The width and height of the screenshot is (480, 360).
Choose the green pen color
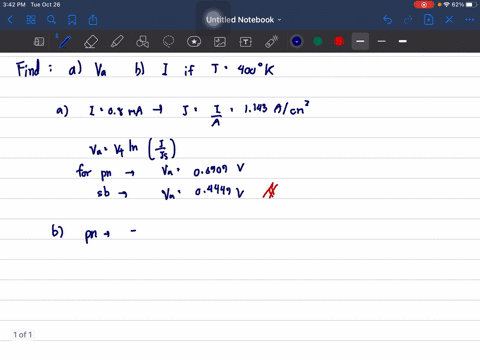point(318,41)
